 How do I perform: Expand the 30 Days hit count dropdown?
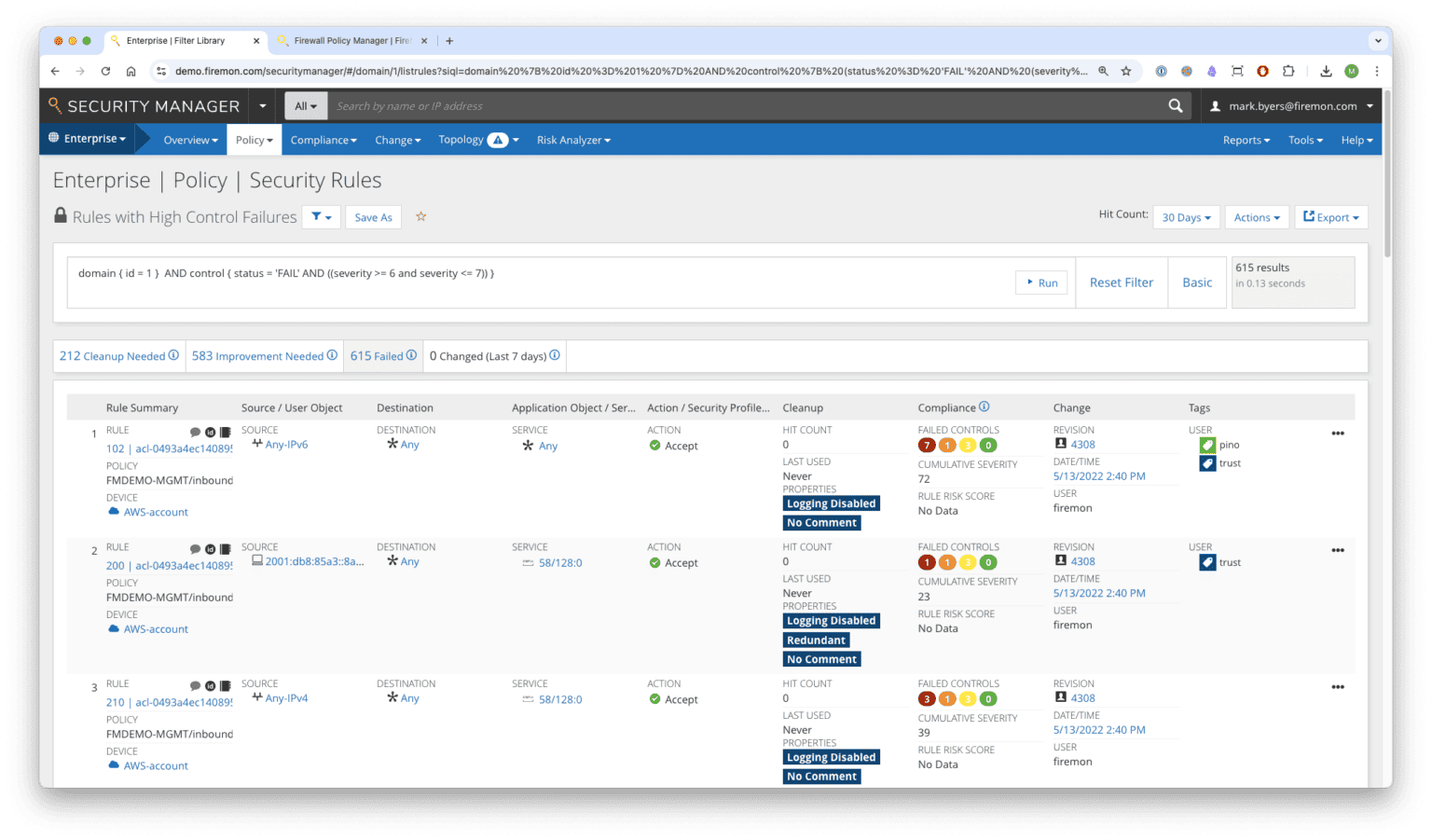click(1186, 216)
